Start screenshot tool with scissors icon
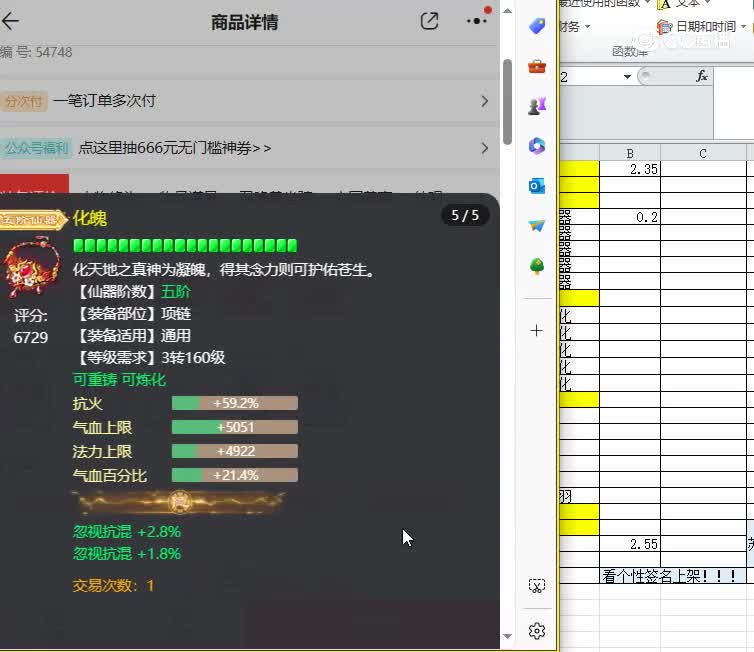Screen dimensions: 754x652 point(537,586)
